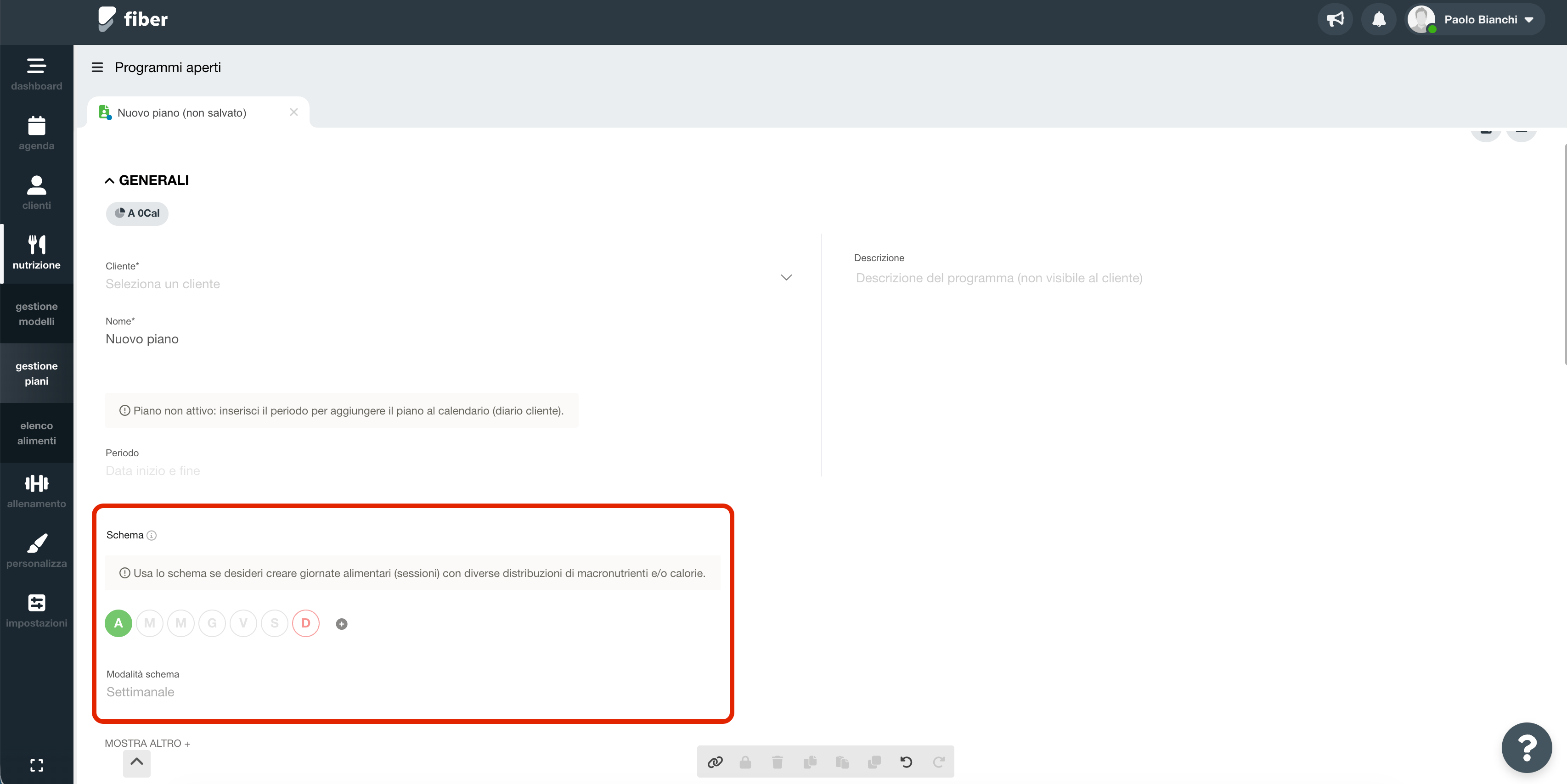Open impostazioni settings section
The height and width of the screenshot is (784, 1567).
coord(36,611)
